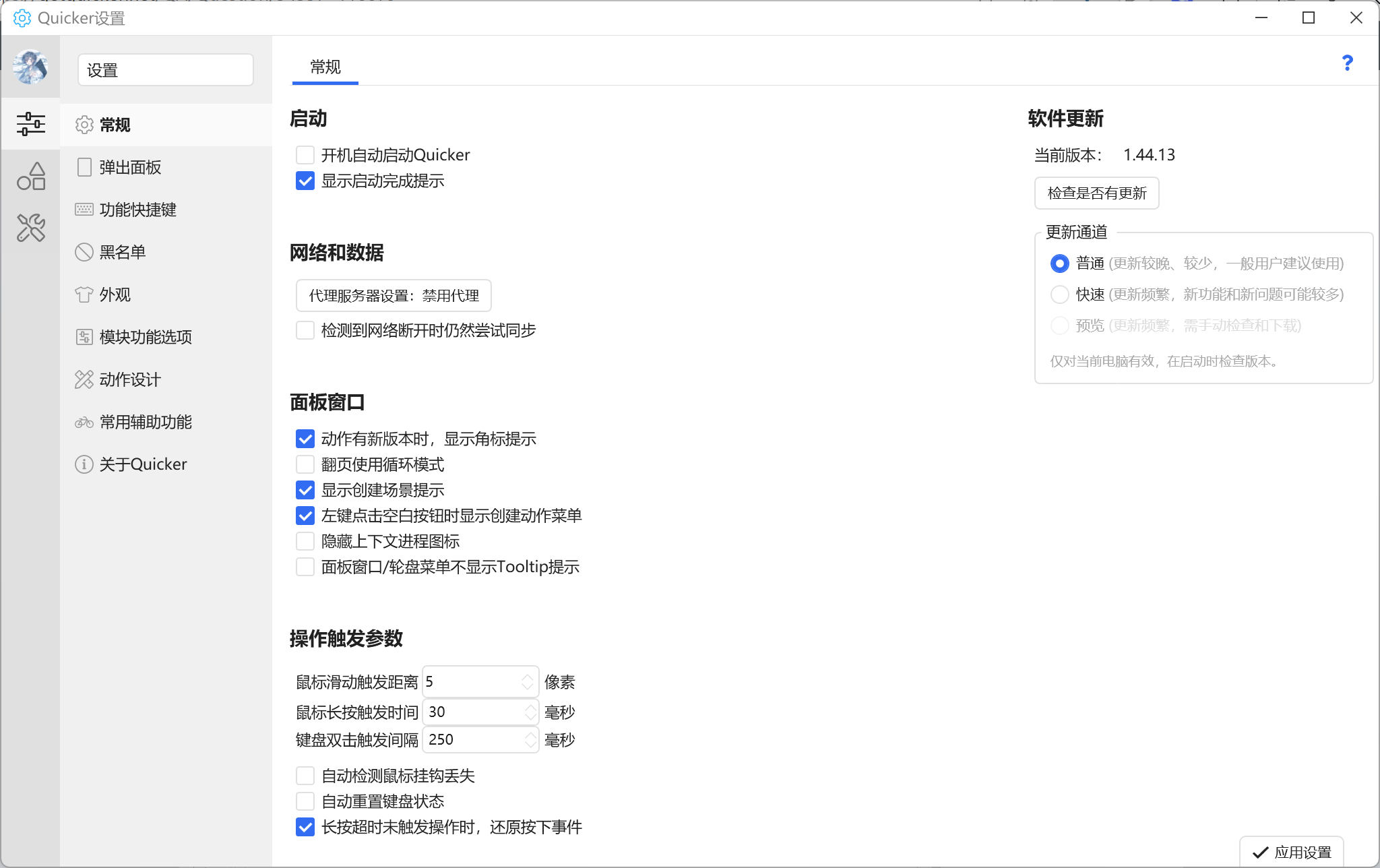This screenshot has height=868, width=1380.
Task: Open the 常用辅助功能 settings page
Action: [x=166, y=422]
